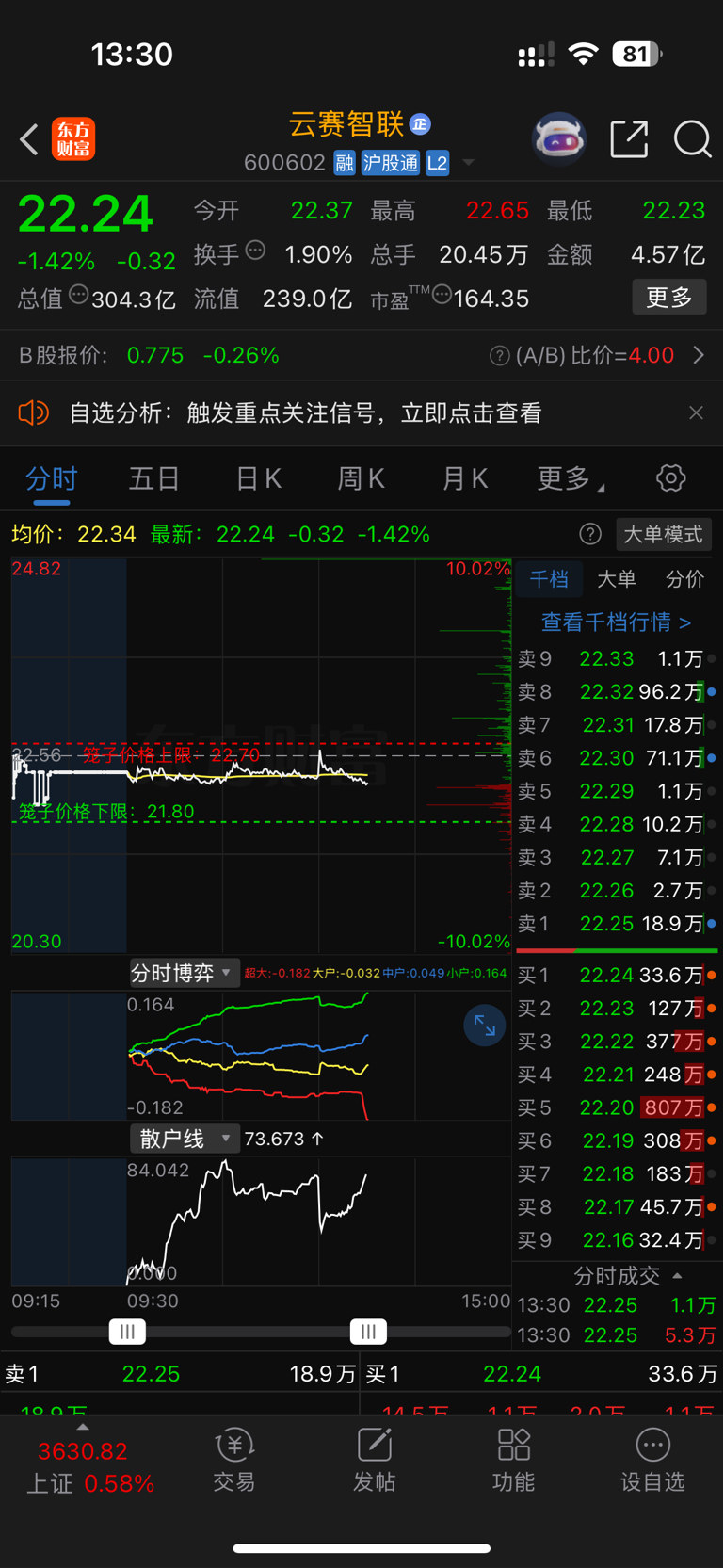The width and height of the screenshot is (724, 1568).
Task: Expand the 更多 chart period menu
Action: [571, 478]
